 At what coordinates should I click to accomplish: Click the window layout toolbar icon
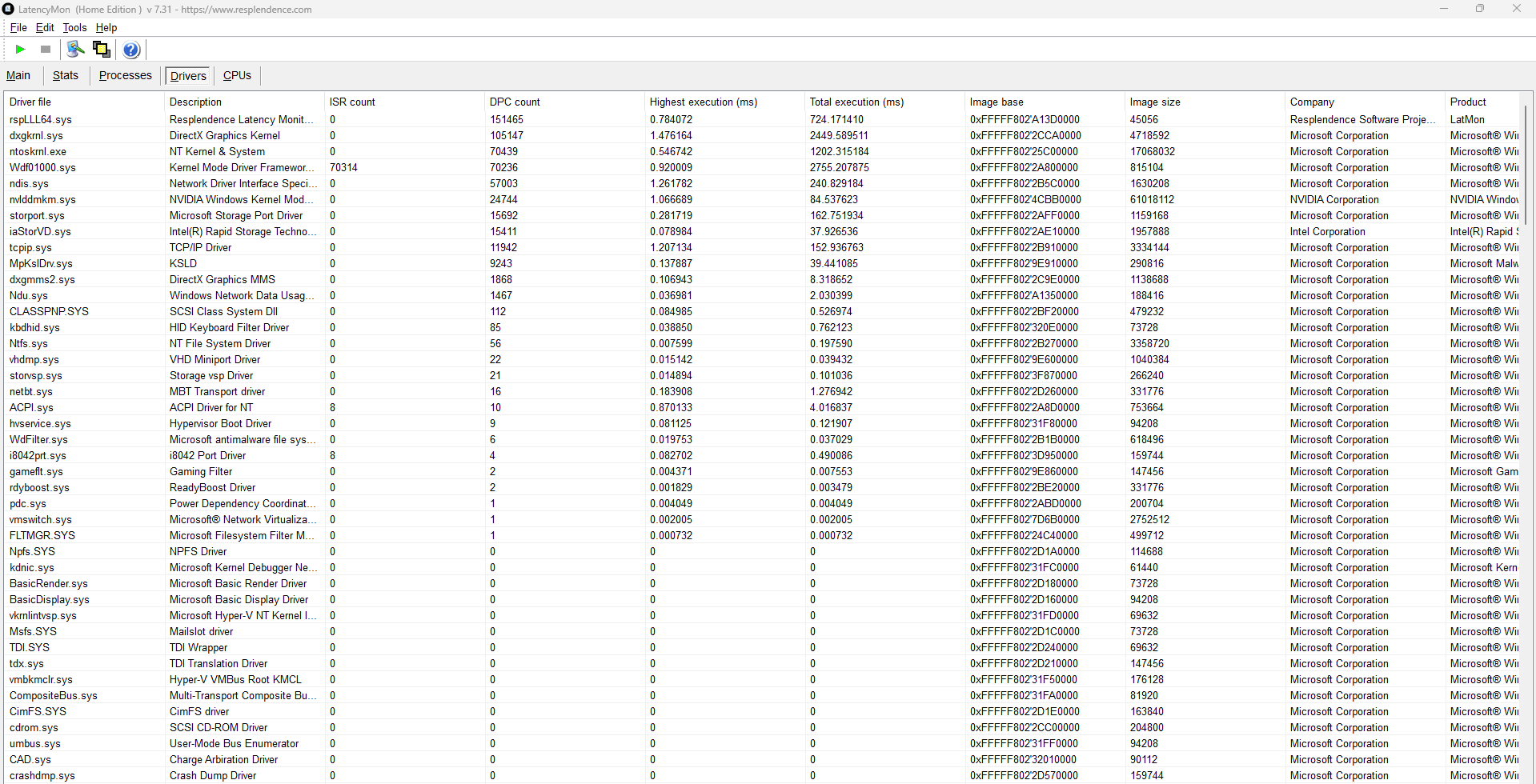pyautogui.click(x=102, y=50)
